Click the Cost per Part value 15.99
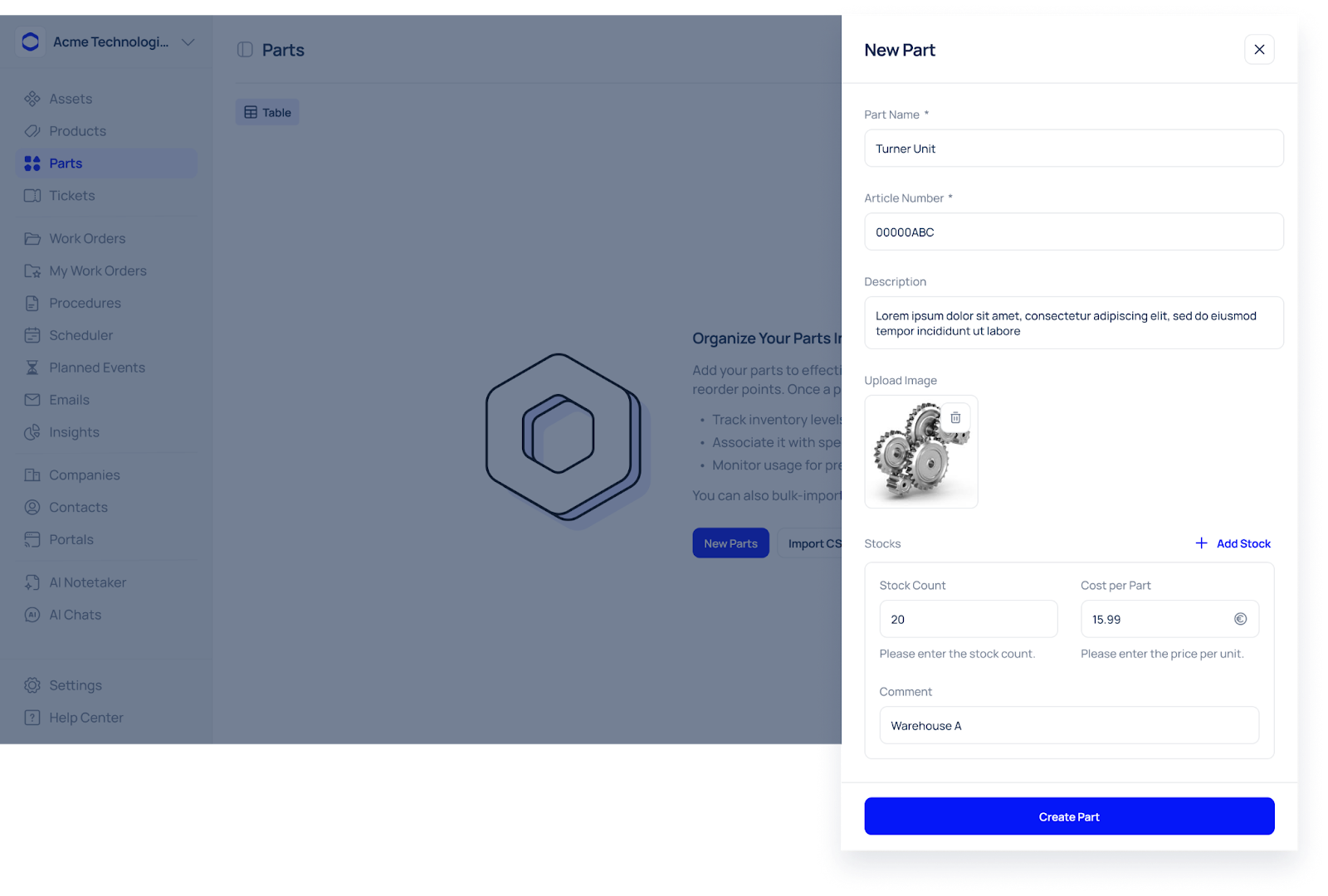The height and width of the screenshot is (896, 1328). (1106, 620)
